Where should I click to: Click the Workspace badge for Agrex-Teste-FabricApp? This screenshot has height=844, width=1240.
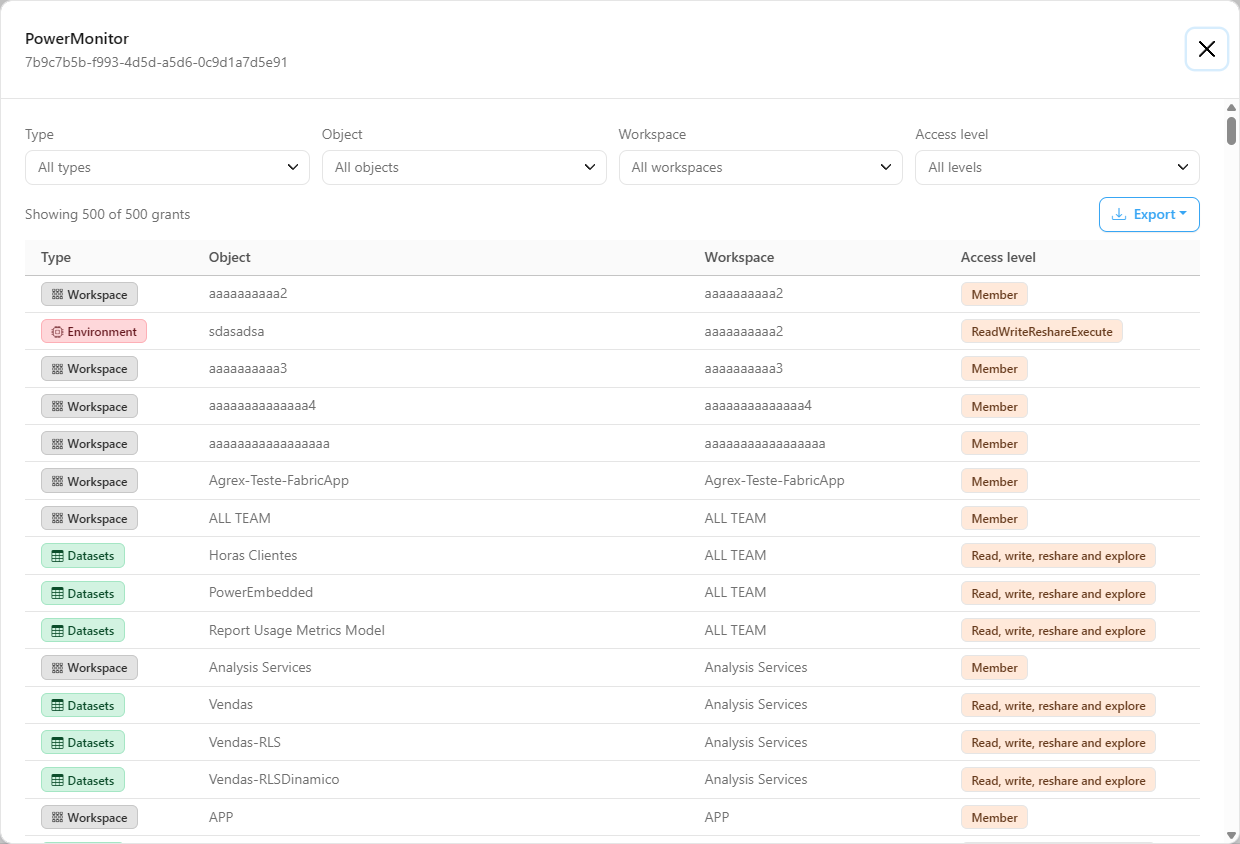(89, 481)
